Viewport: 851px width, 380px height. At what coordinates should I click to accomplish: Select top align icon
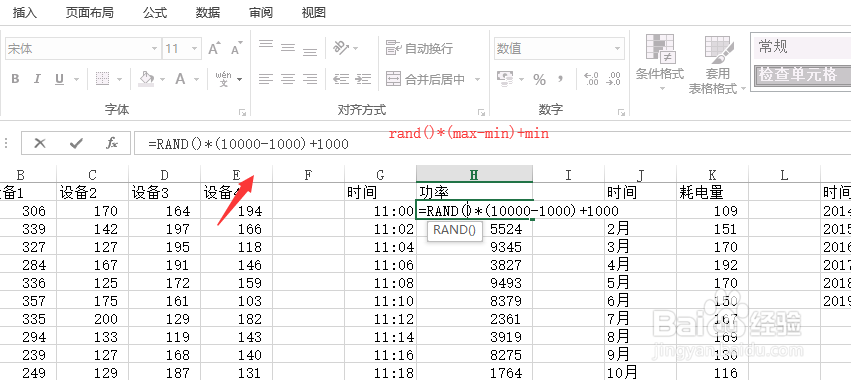(266, 46)
